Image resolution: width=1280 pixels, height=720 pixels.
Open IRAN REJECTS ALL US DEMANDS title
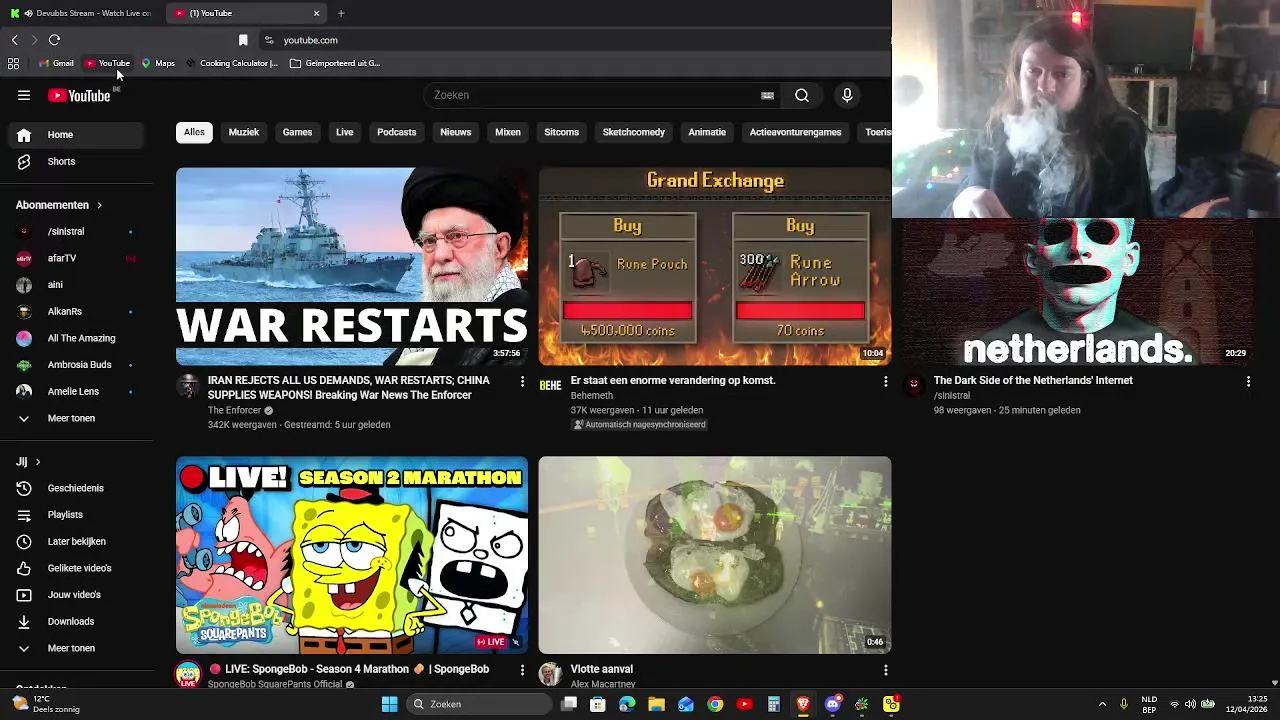348,388
